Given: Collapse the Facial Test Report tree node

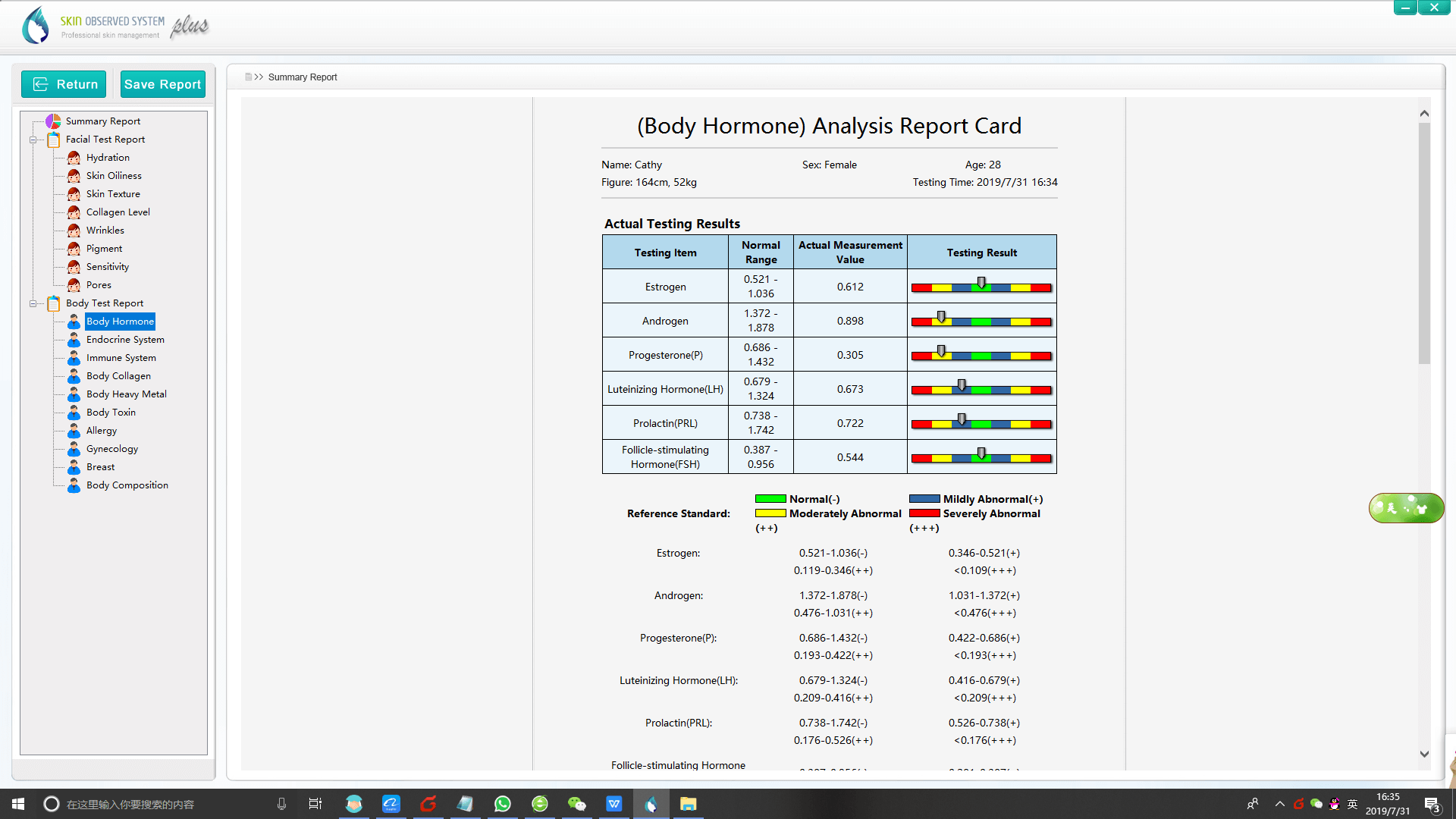Looking at the screenshot, I should pyautogui.click(x=33, y=140).
